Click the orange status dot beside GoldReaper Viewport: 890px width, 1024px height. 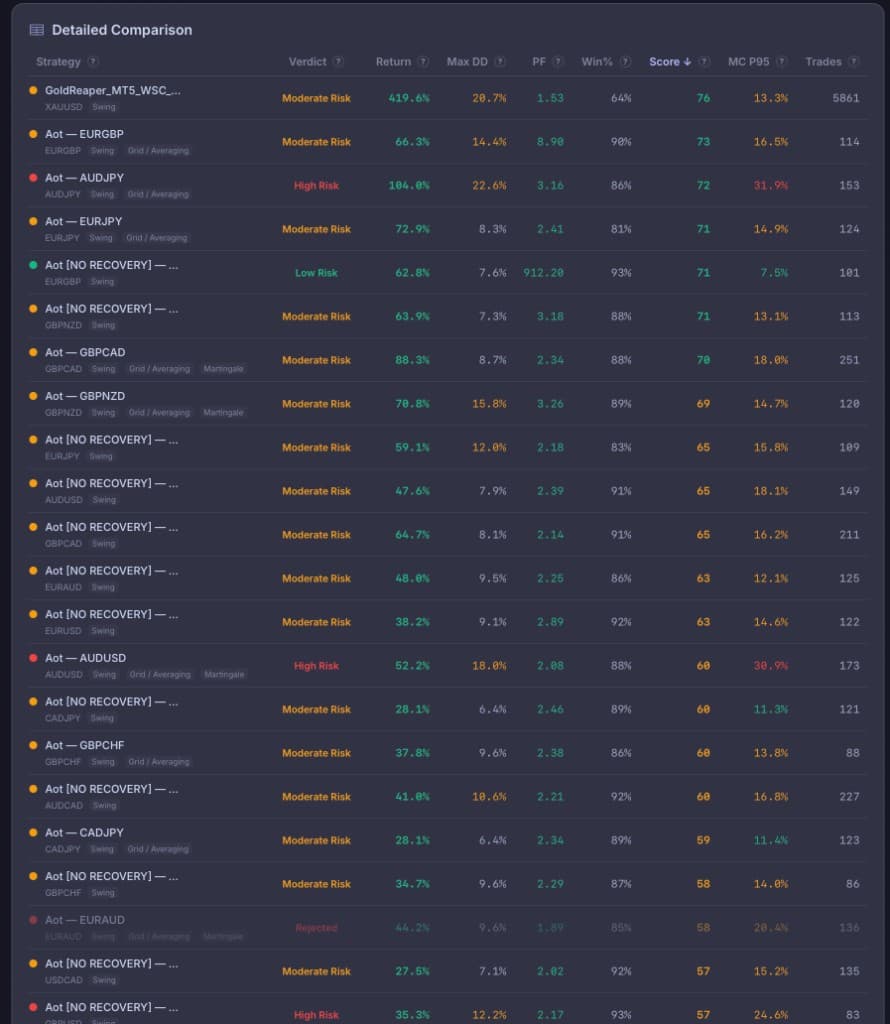33,90
